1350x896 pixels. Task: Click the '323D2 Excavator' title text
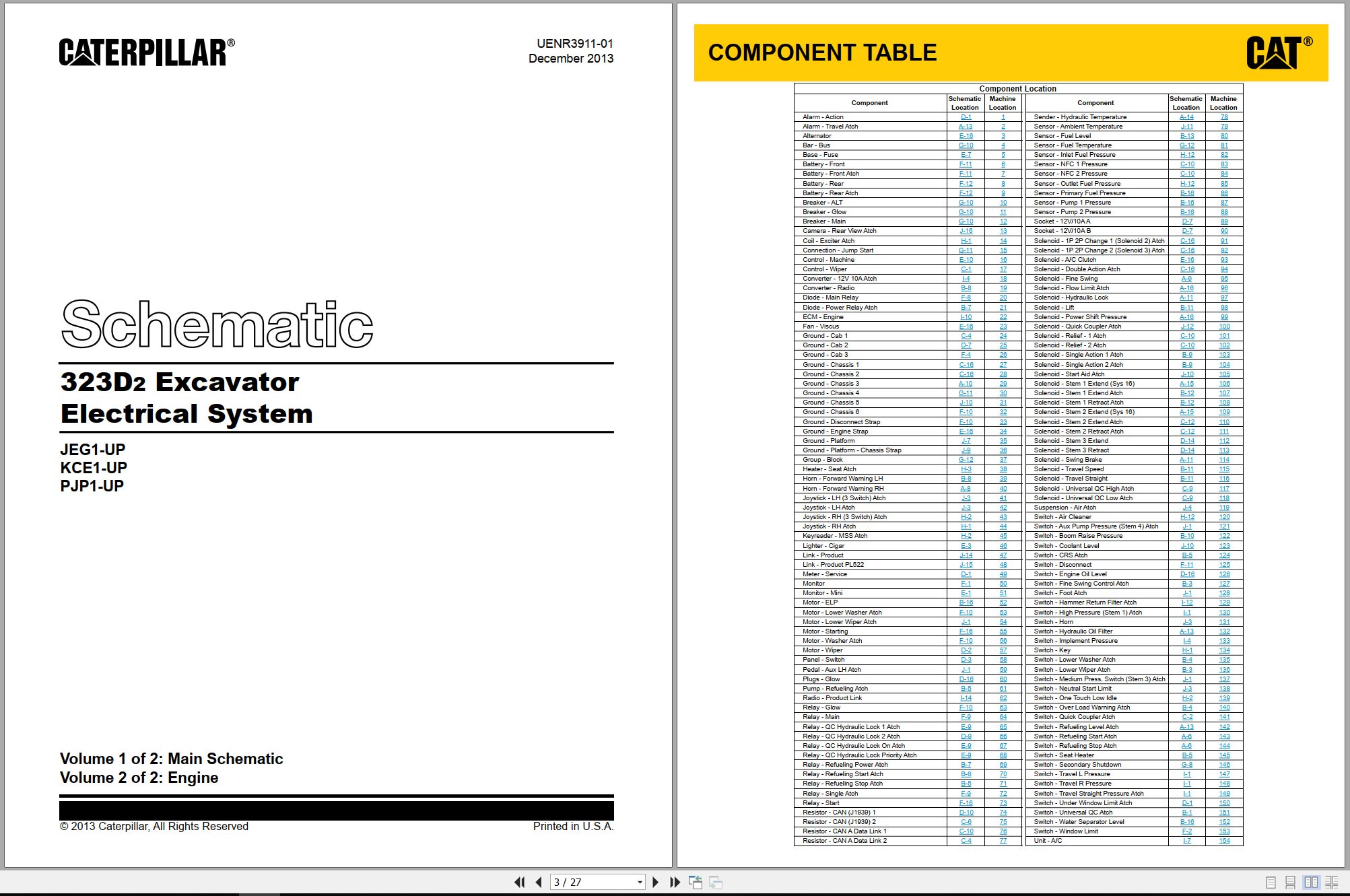tap(180, 382)
